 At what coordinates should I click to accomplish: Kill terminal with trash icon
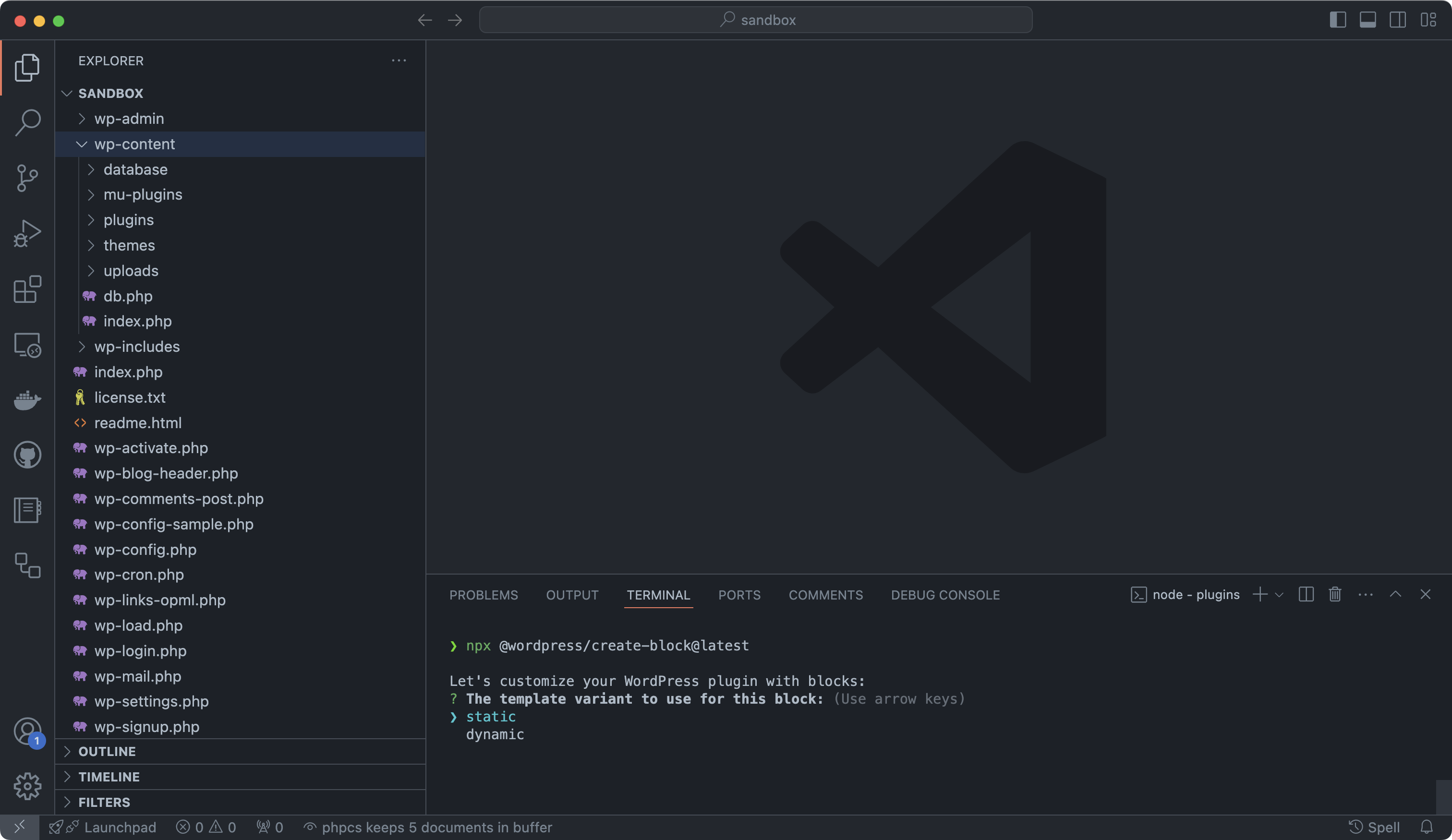coord(1335,595)
